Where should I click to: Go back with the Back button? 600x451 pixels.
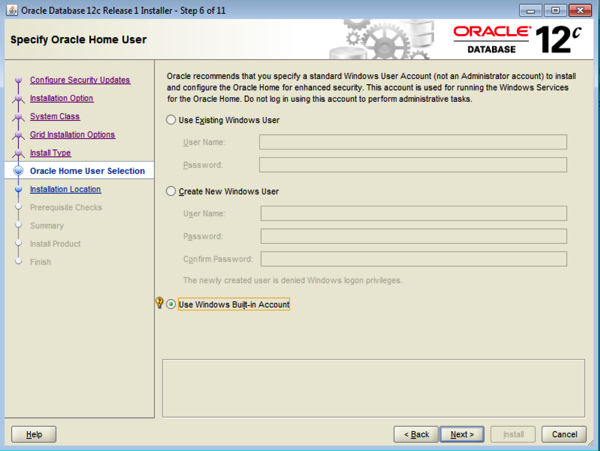click(416, 434)
